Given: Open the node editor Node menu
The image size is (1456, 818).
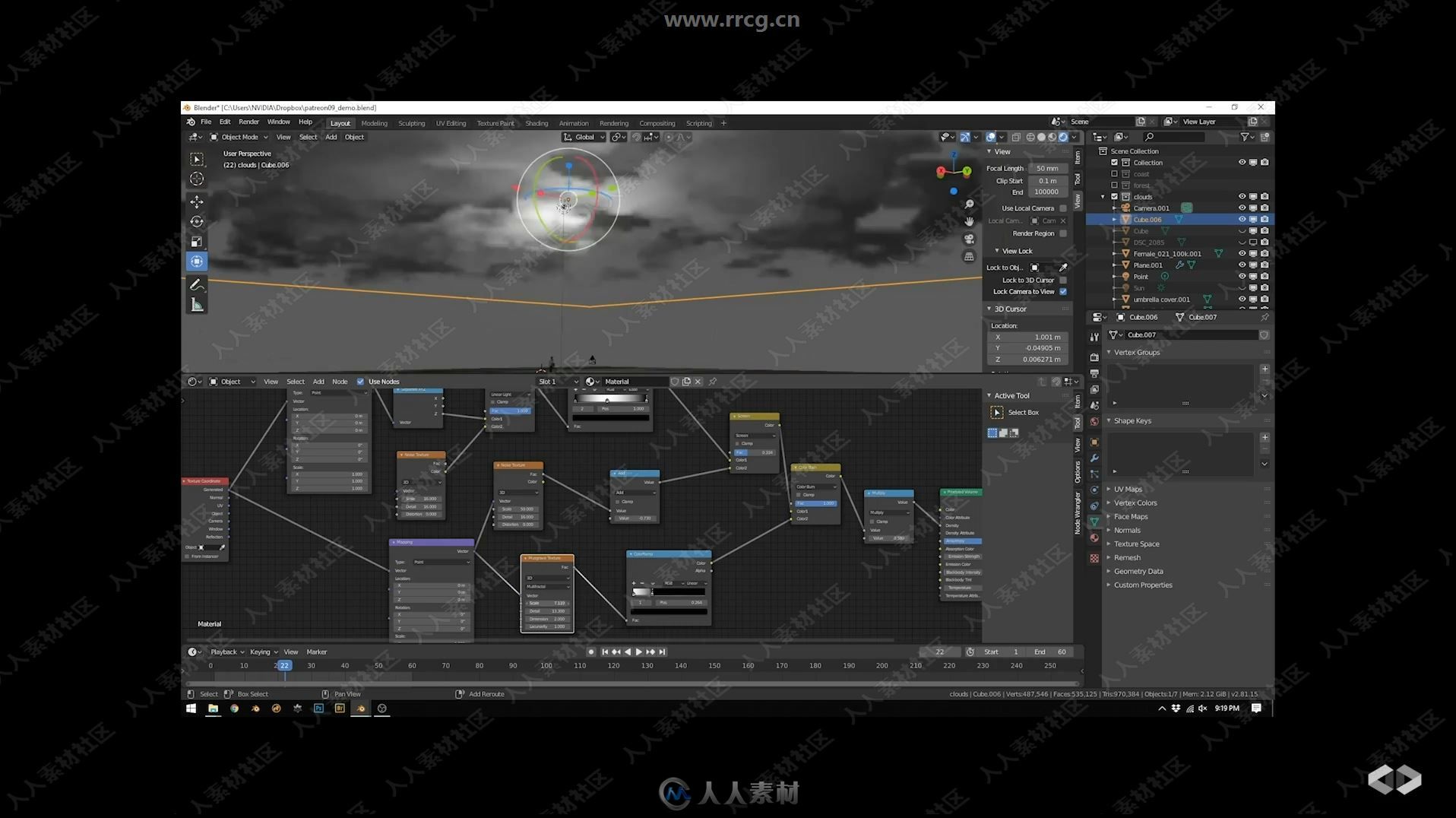Looking at the screenshot, I should pyautogui.click(x=340, y=382).
